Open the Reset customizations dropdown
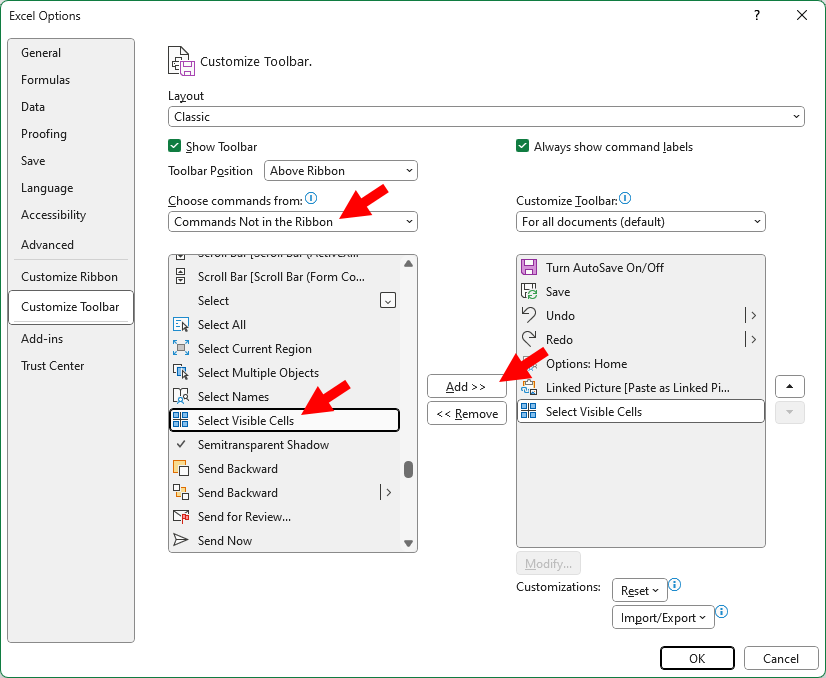The width and height of the screenshot is (826, 678). click(640, 591)
